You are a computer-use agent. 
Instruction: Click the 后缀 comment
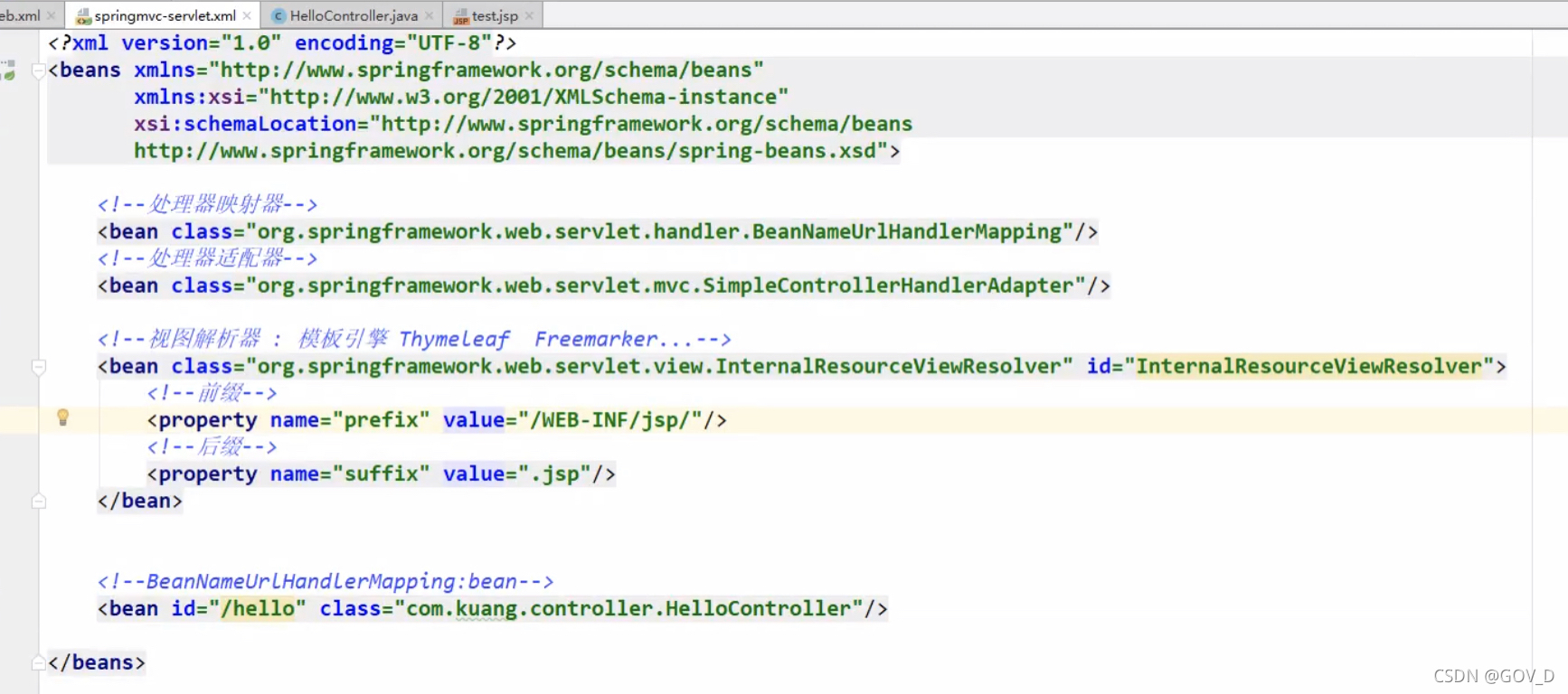tap(212, 446)
